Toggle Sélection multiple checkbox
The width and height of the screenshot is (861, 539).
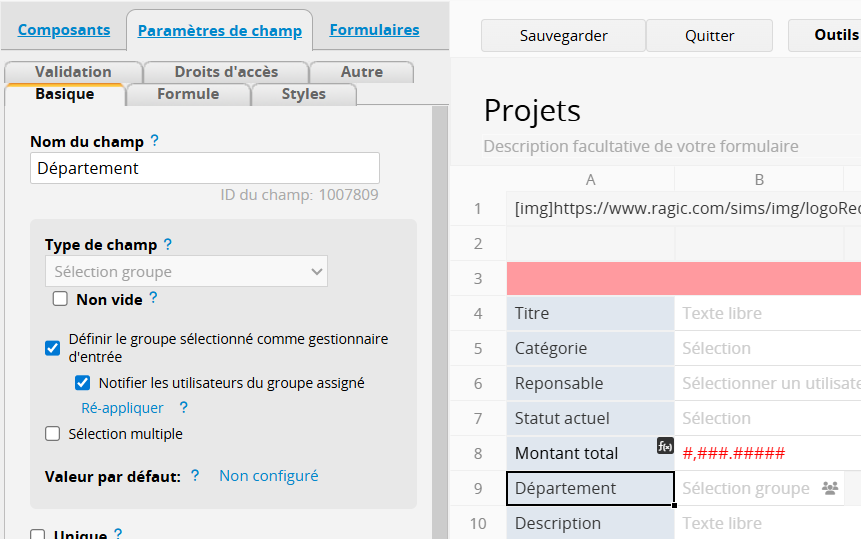(53, 434)
